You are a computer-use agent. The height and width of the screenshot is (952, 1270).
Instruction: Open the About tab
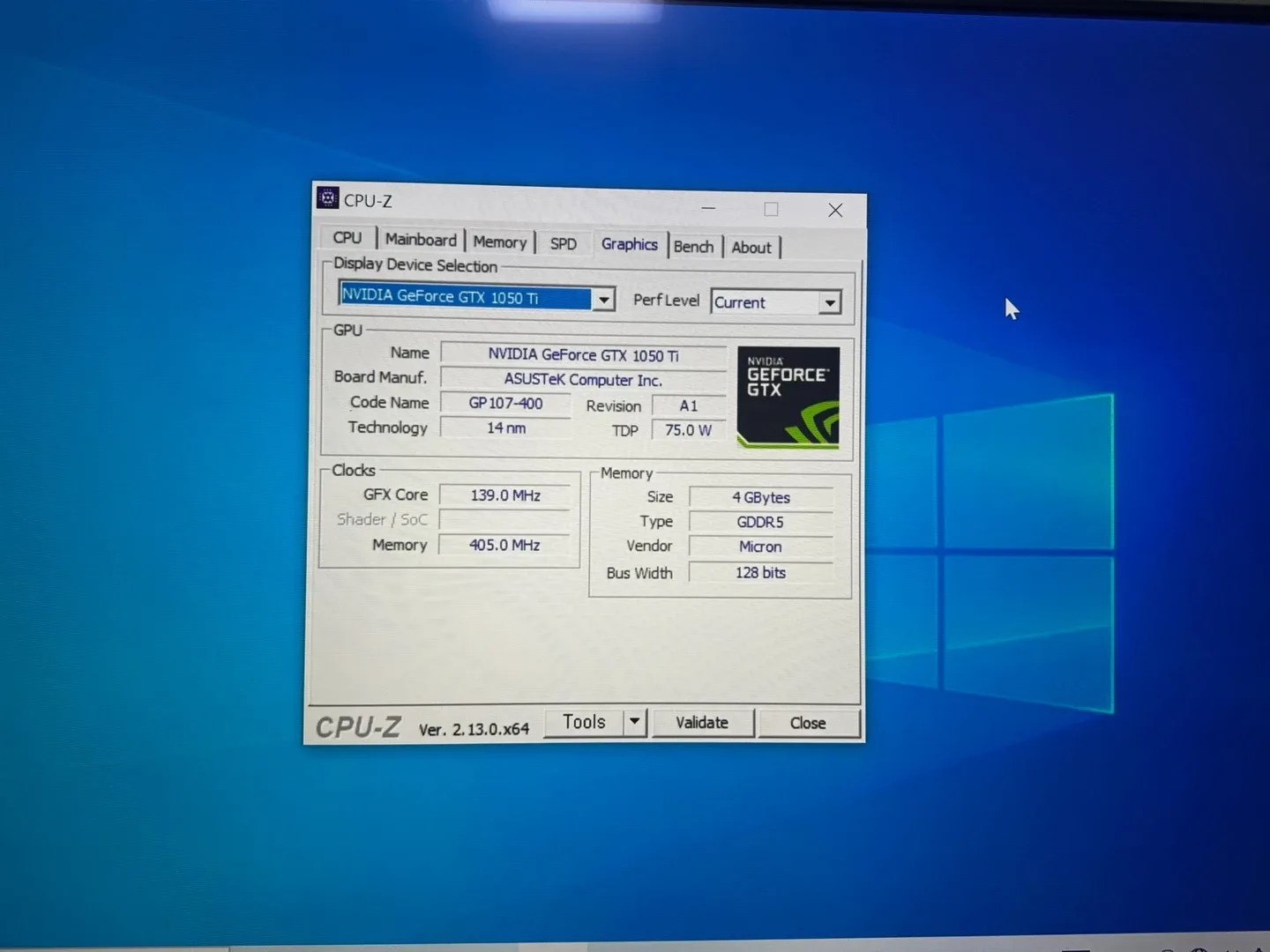tap(751, 248)
